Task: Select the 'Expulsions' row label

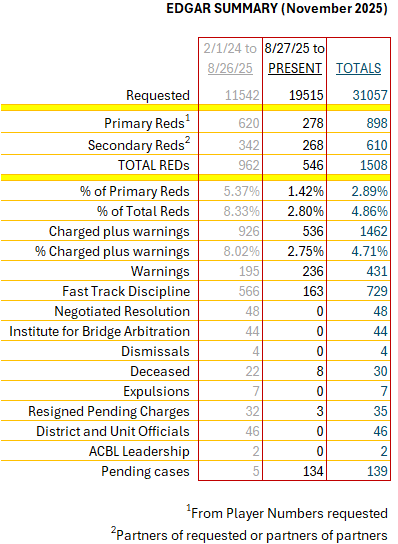Action: [156, 391]
